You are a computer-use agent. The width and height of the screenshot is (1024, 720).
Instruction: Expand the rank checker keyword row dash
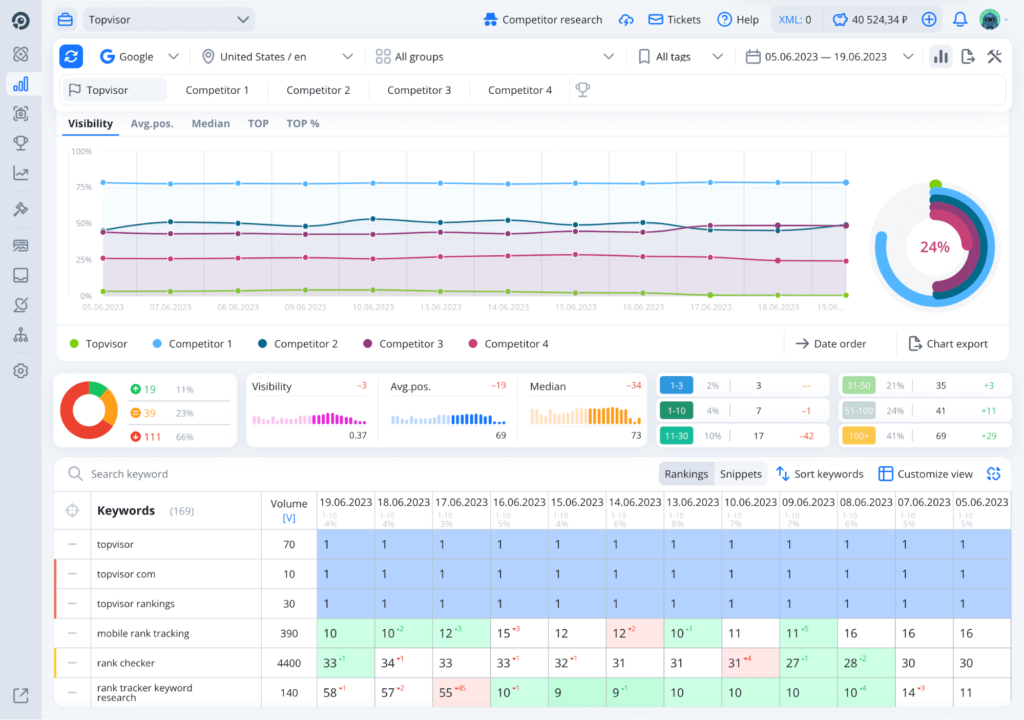point(72,663)
